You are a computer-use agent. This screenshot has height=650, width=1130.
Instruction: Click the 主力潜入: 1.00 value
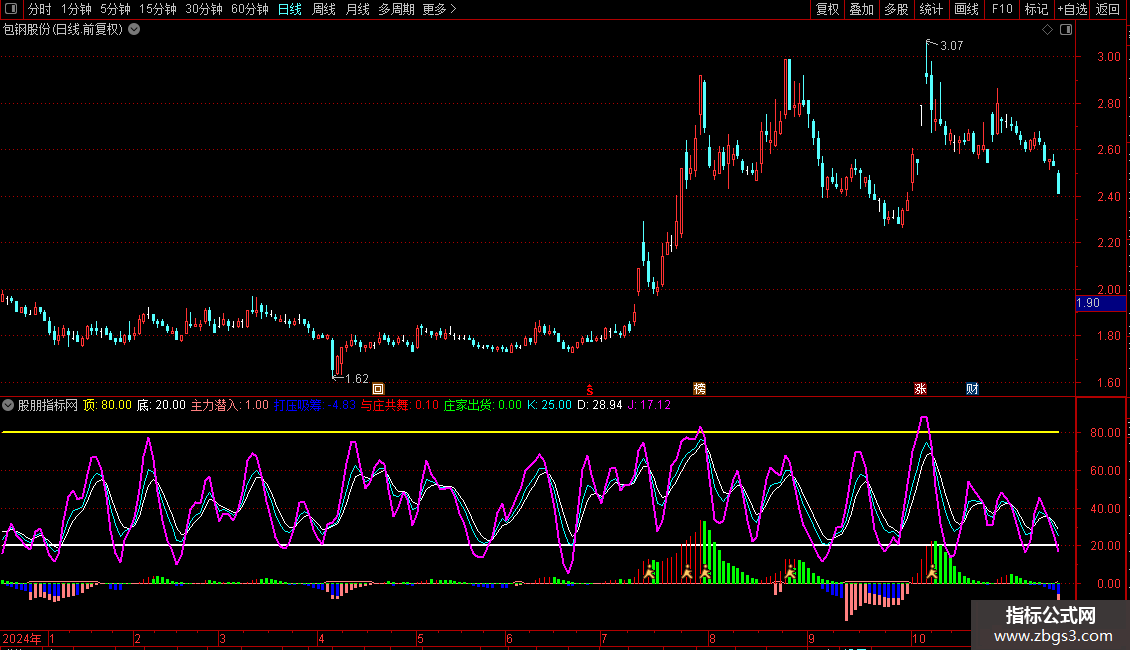[x=229, y=405]
